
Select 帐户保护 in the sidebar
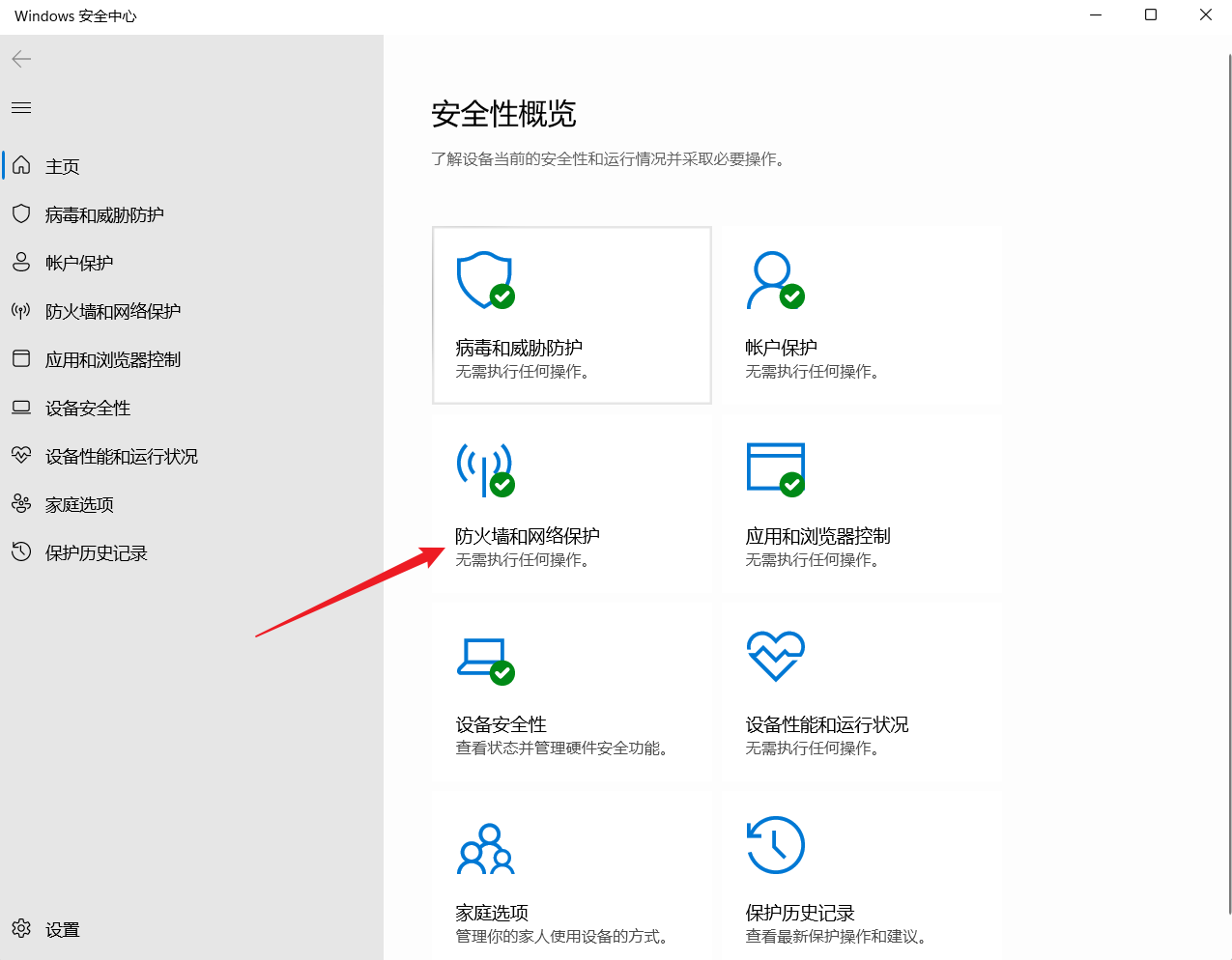79,263
